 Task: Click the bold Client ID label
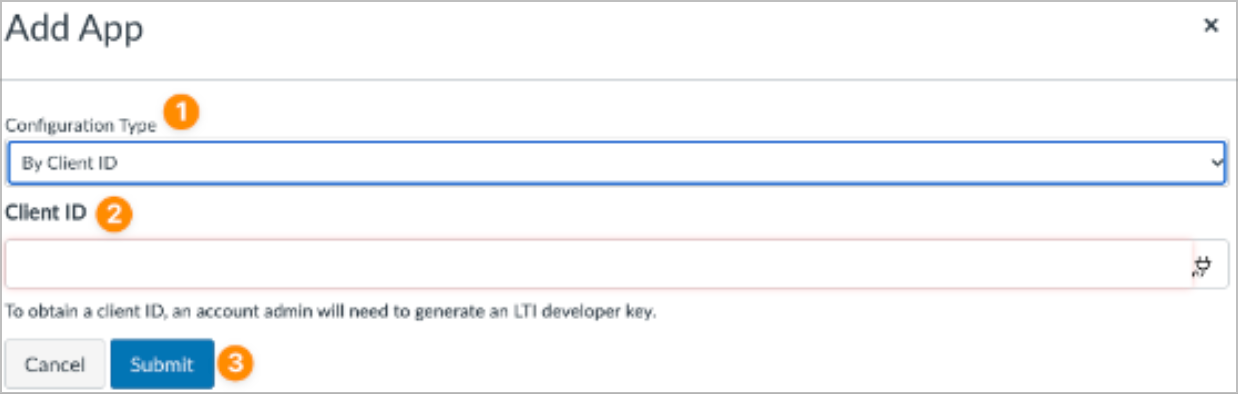point(46,212)
